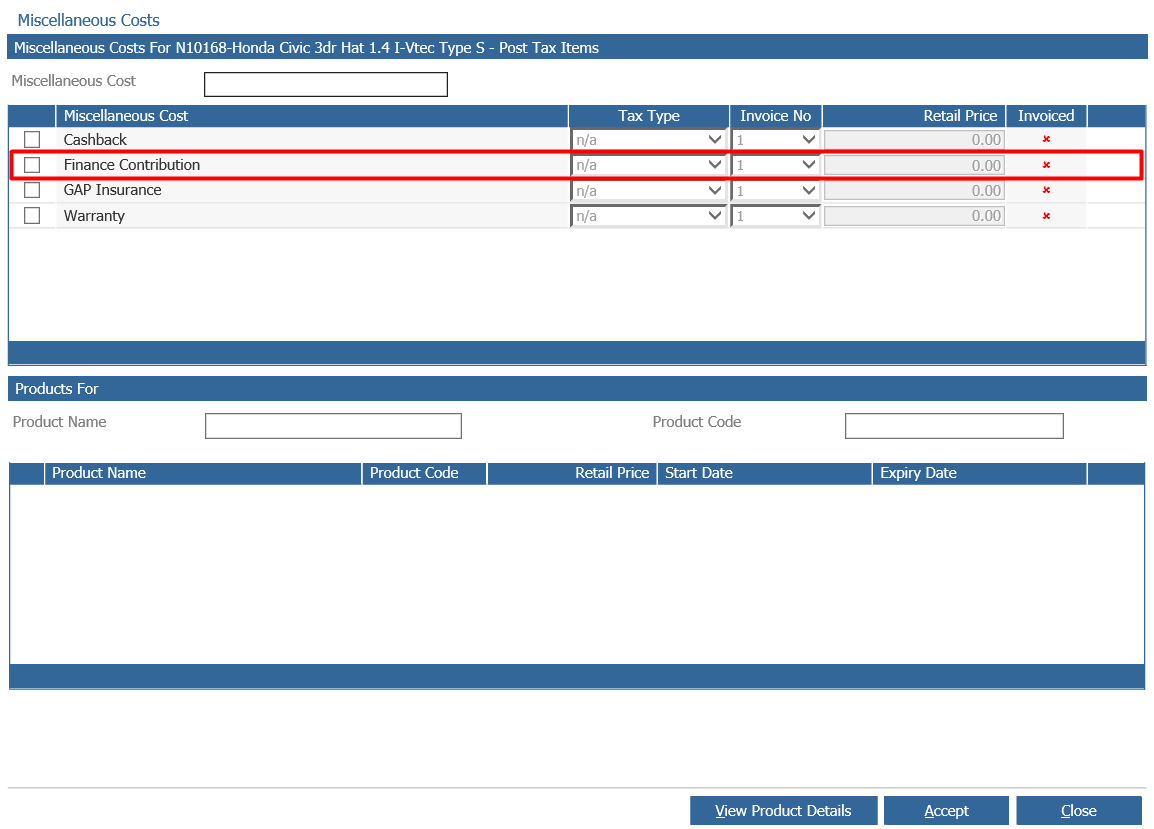Viewport: 1154px width, 829px height.
Task: Select the Cashback row label
Action: point(95,140)
